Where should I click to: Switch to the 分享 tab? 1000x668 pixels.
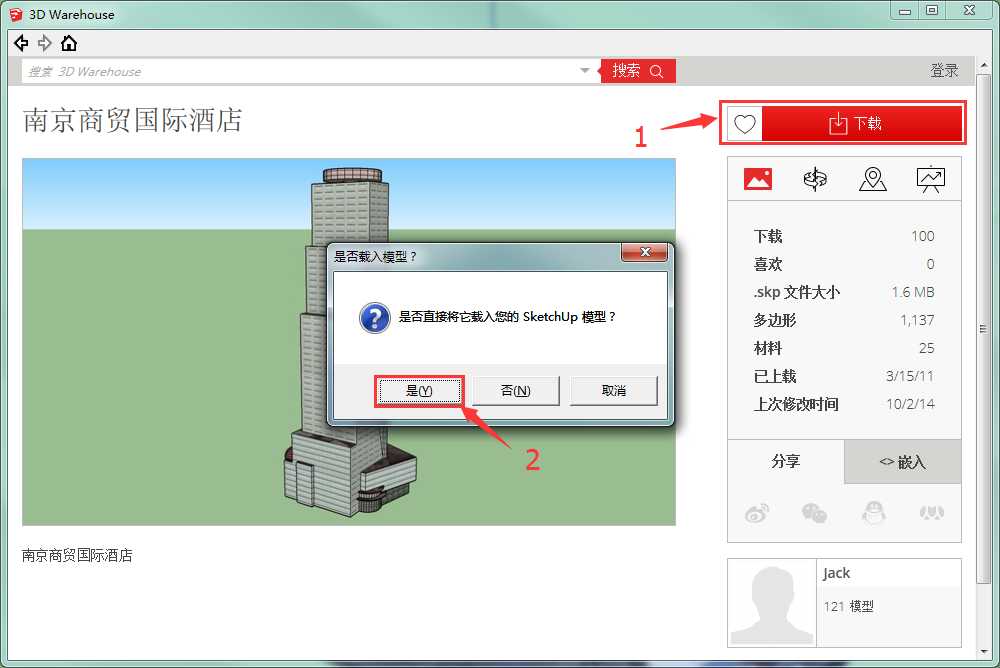[786, 461]
